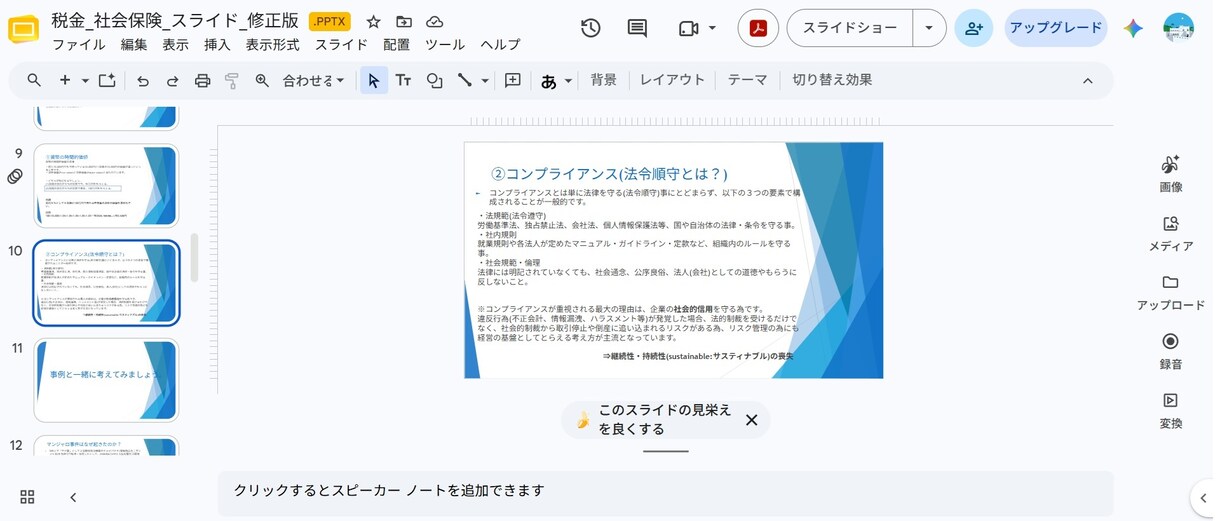Click the zoom magnifier tool
The image size is (1220, 521).
coord(262,80)
